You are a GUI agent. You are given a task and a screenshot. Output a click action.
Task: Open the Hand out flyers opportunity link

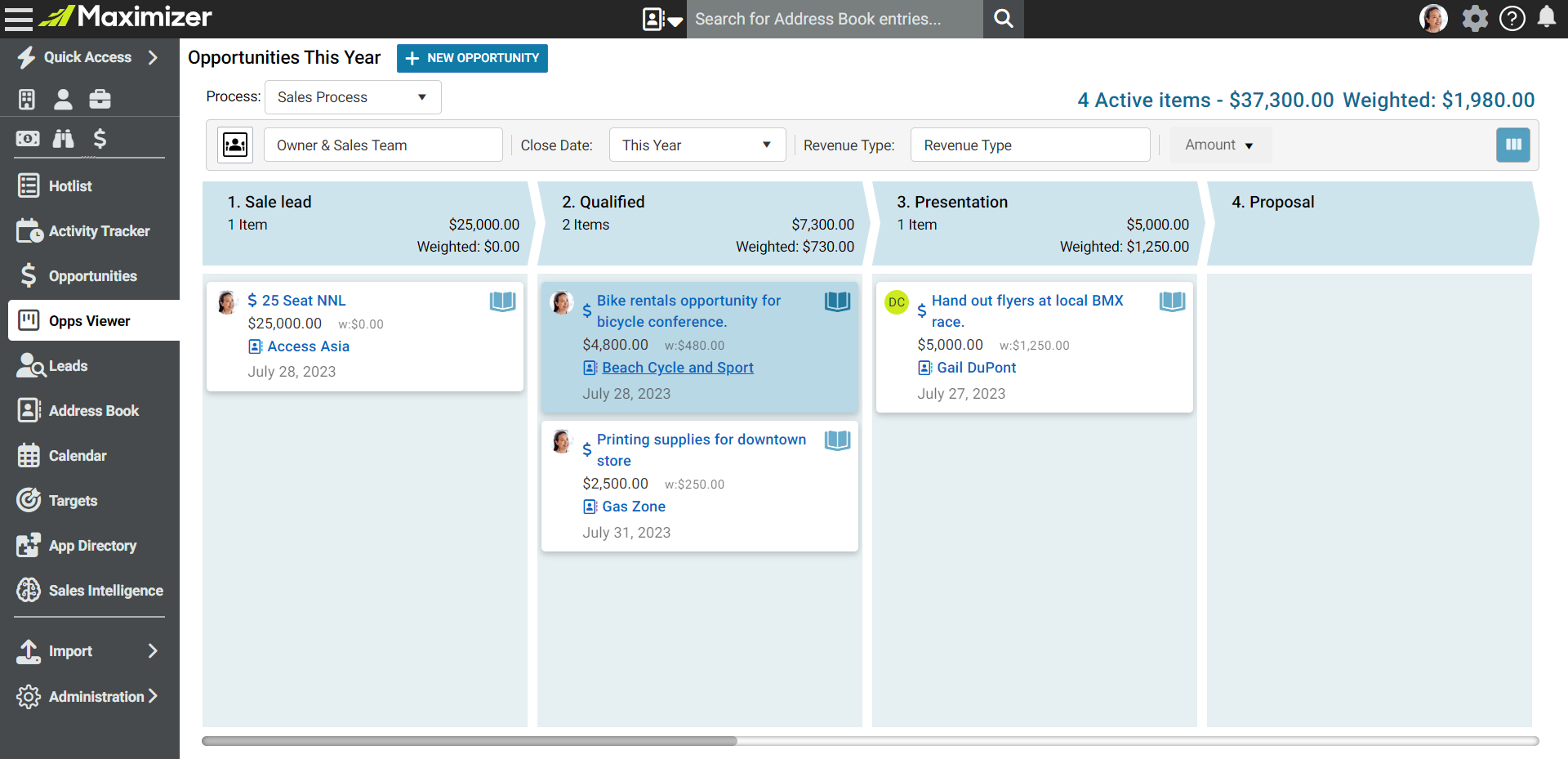pyautogui.click(x=1027, y=311)
